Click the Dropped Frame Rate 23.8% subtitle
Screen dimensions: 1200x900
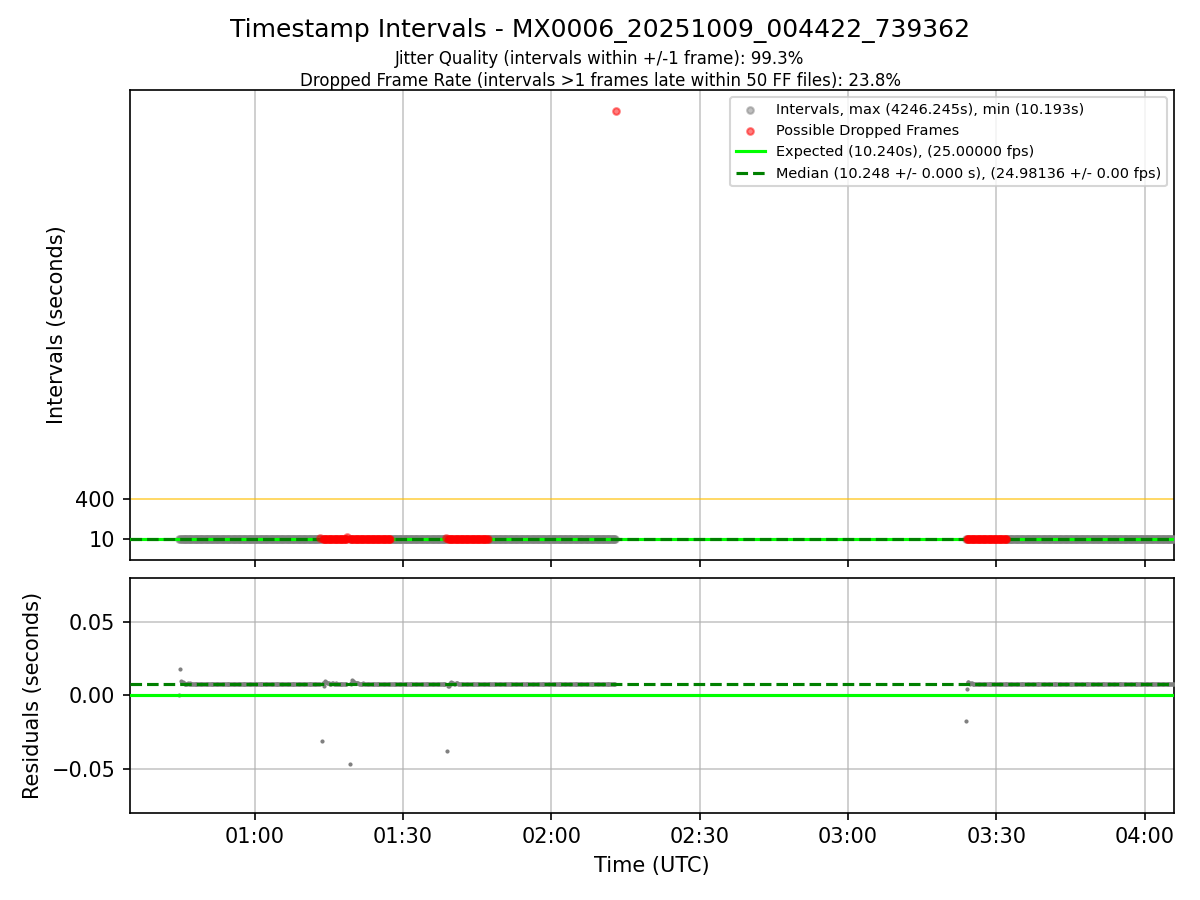pyautogui.click(x=600, y=80)
